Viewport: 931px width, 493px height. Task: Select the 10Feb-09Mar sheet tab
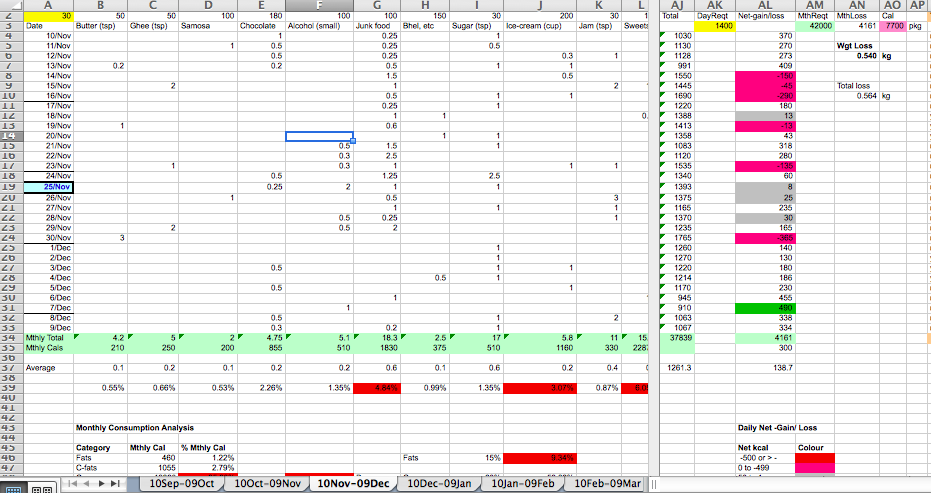(608, 484)
